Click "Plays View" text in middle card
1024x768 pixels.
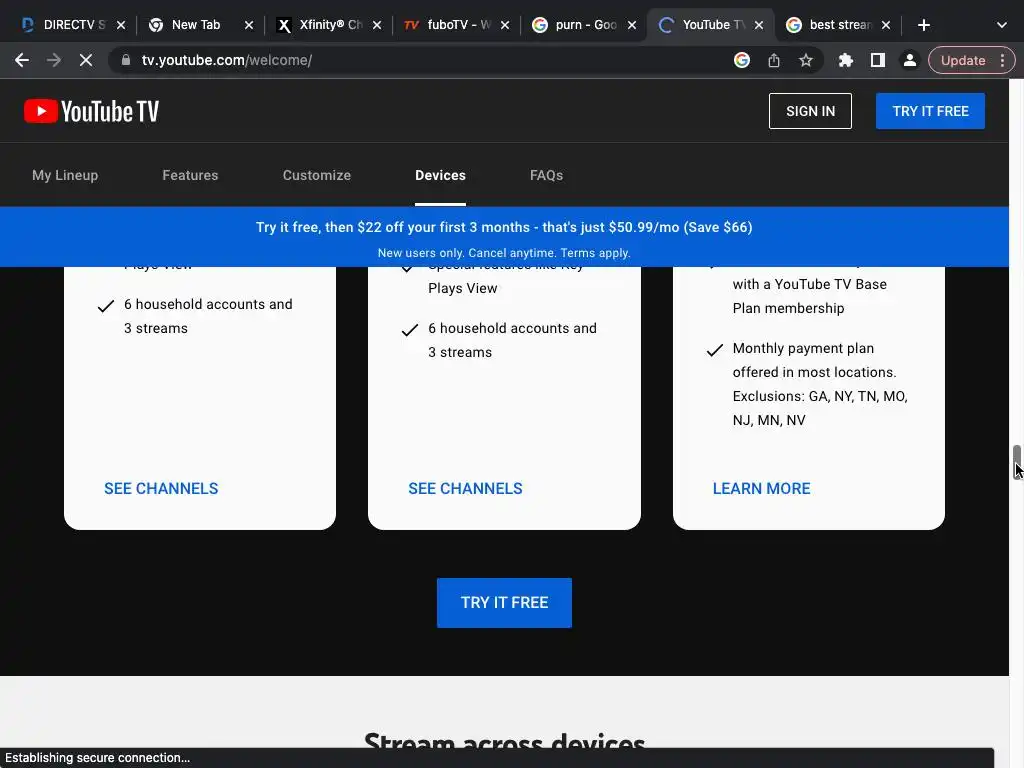pos(462,288)
